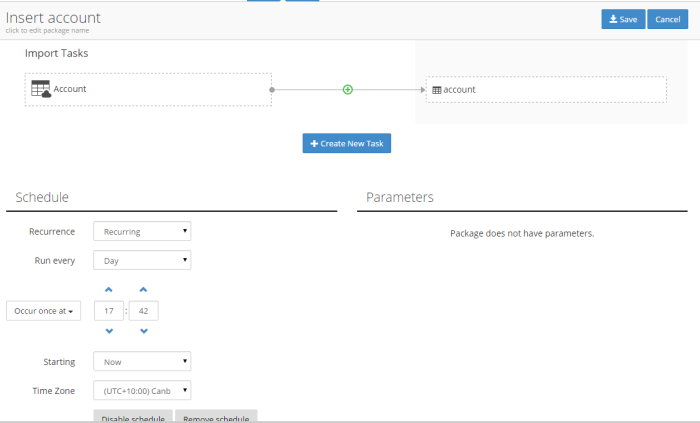Viewport: 700px width, 423px height.
Task: Open the Recurrence dropdown
Action: pyautogui.click(x=141, y=231)
